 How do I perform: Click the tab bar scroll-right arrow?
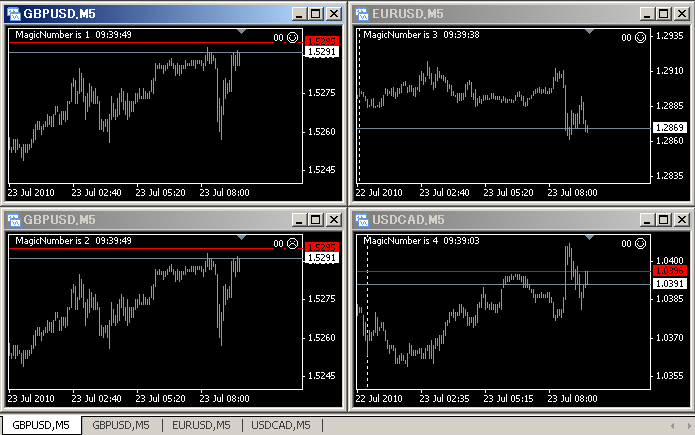point(689,426)
